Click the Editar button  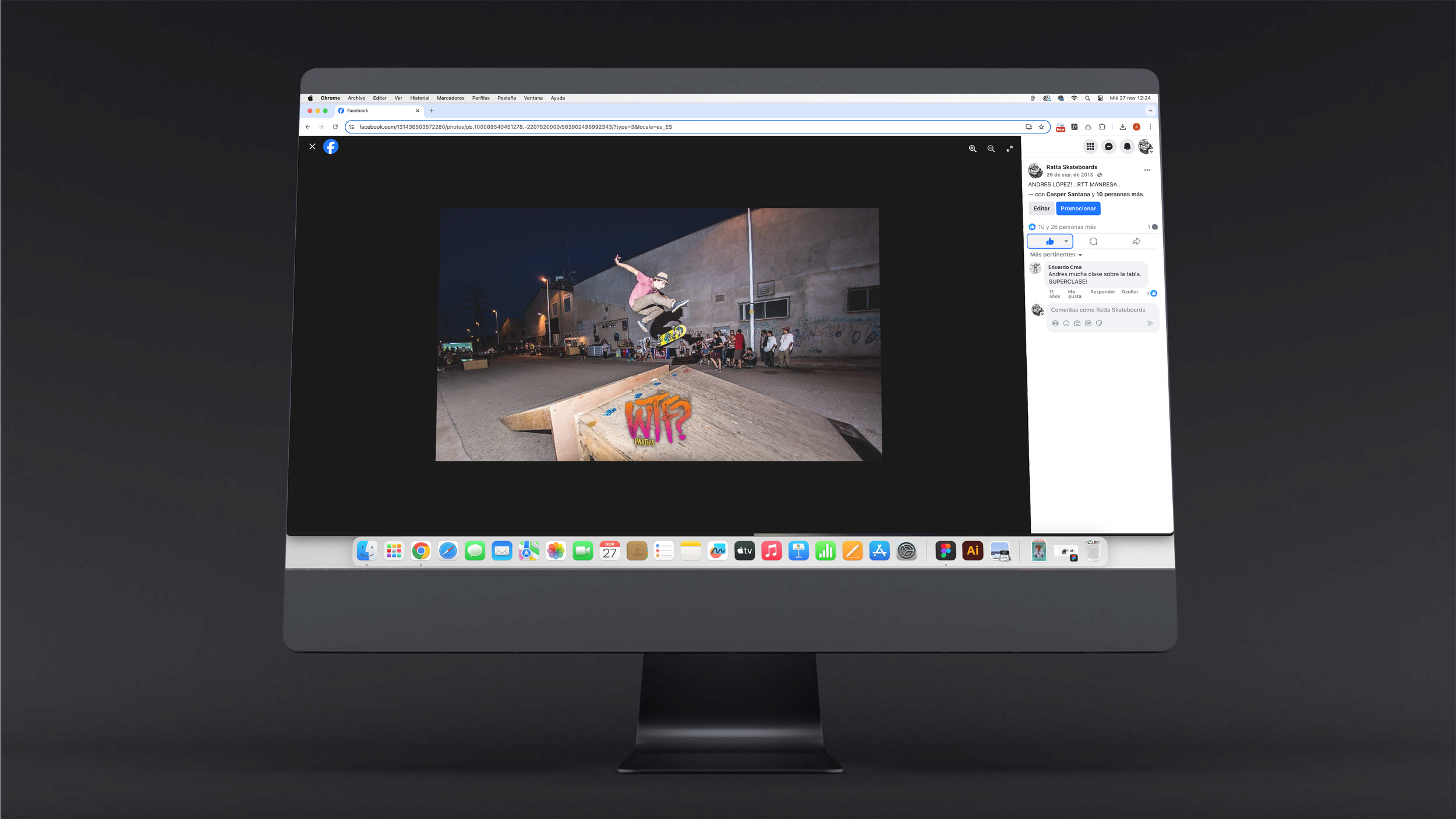pyautogui.click(x=1041, y=209)
